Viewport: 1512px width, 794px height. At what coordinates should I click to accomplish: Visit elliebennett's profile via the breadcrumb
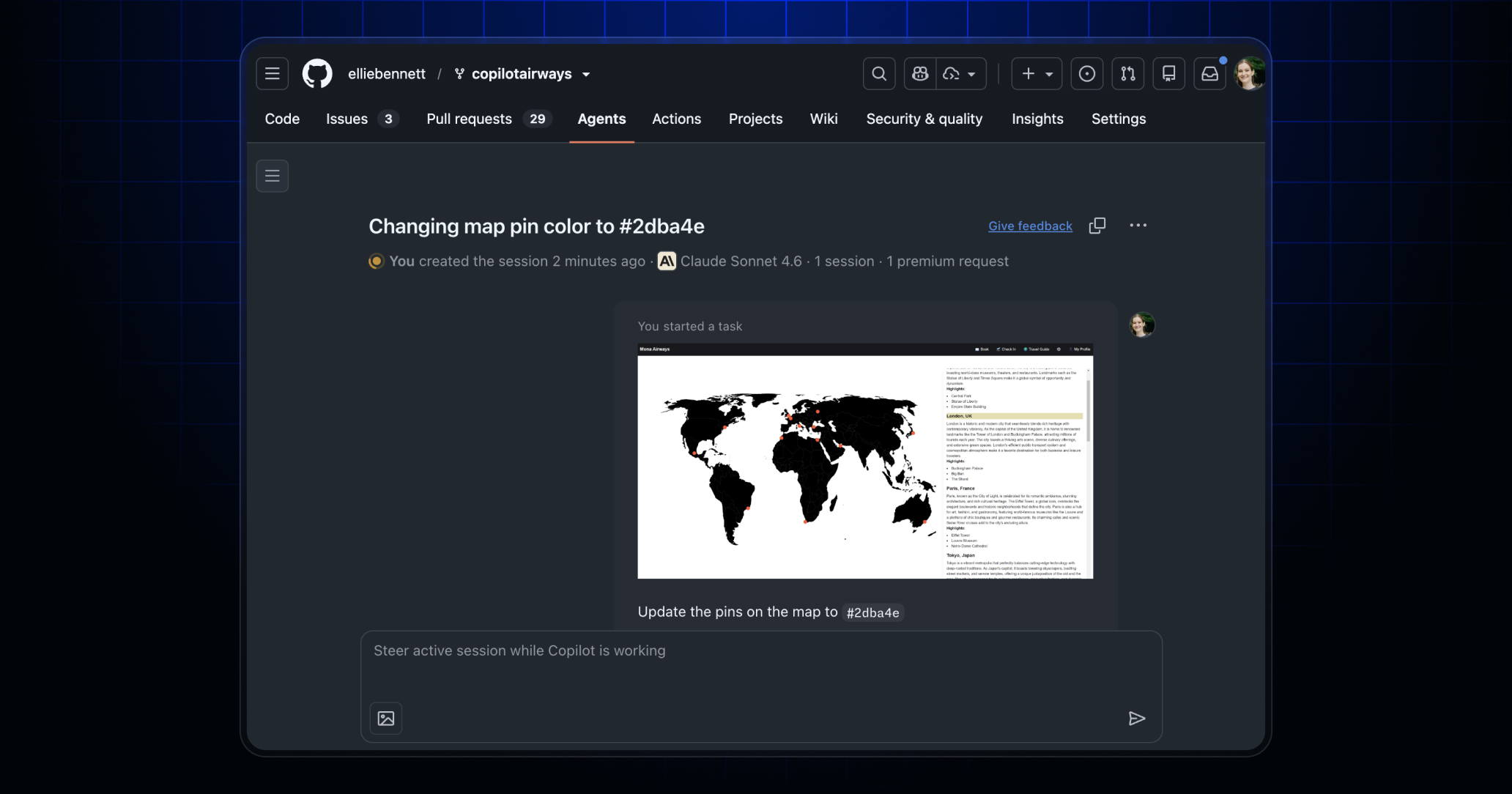tap(386, 73)
